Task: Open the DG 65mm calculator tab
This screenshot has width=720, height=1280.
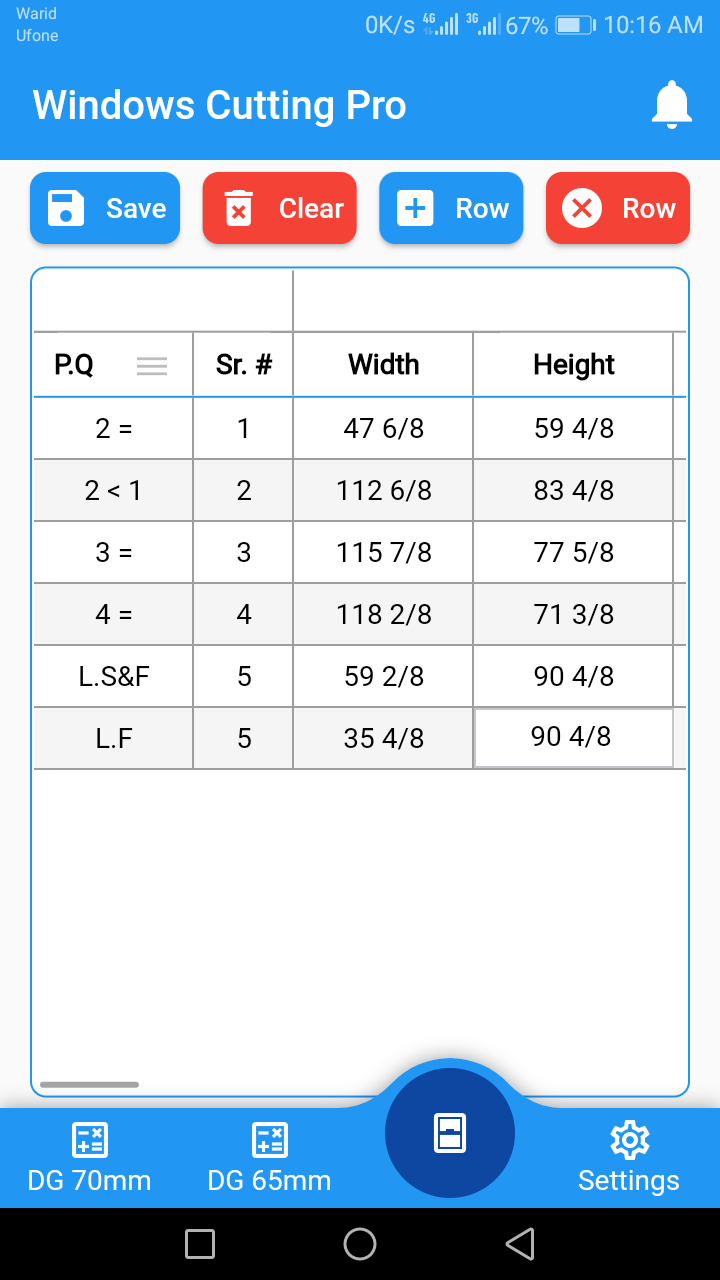Action: [269, 1158]
